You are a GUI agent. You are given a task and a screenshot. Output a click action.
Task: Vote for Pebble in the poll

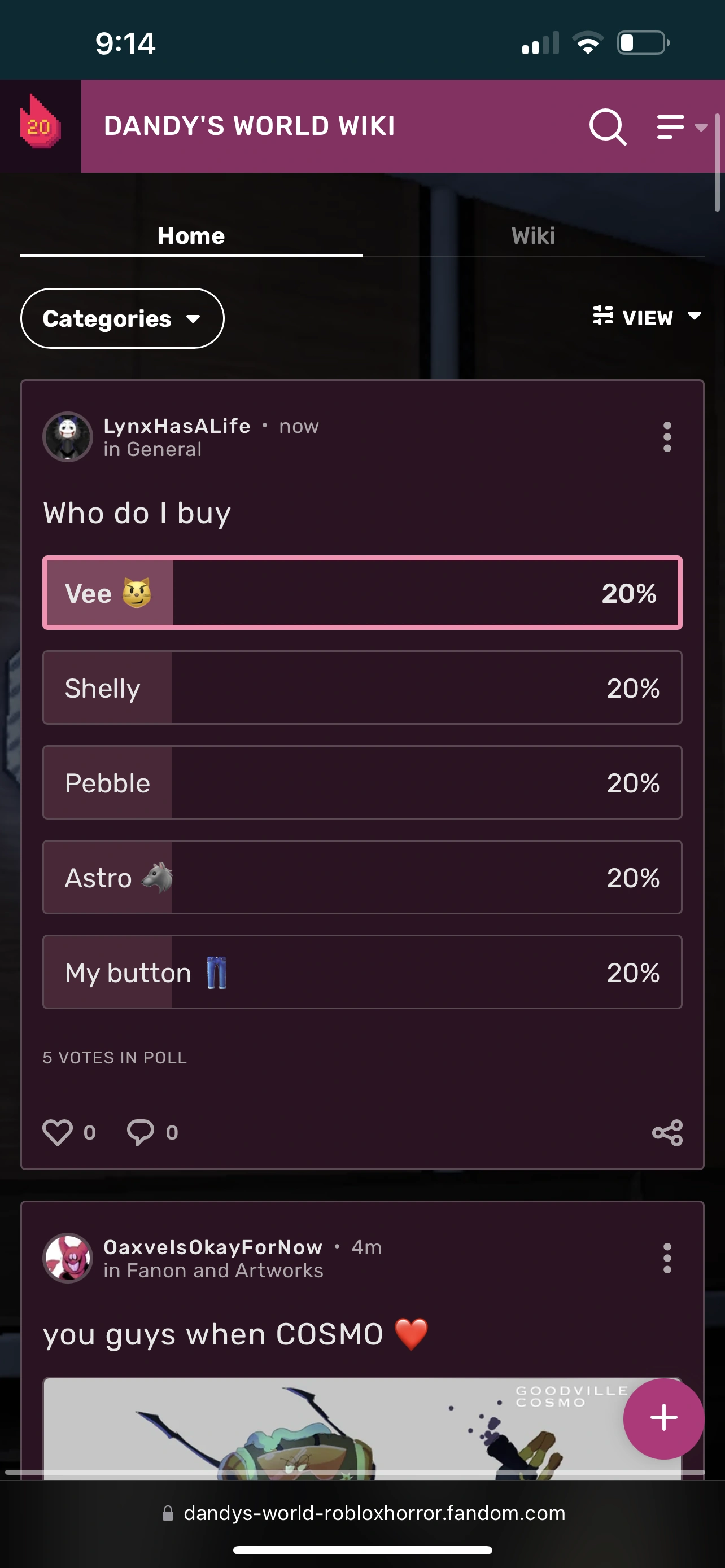(362, 783)
